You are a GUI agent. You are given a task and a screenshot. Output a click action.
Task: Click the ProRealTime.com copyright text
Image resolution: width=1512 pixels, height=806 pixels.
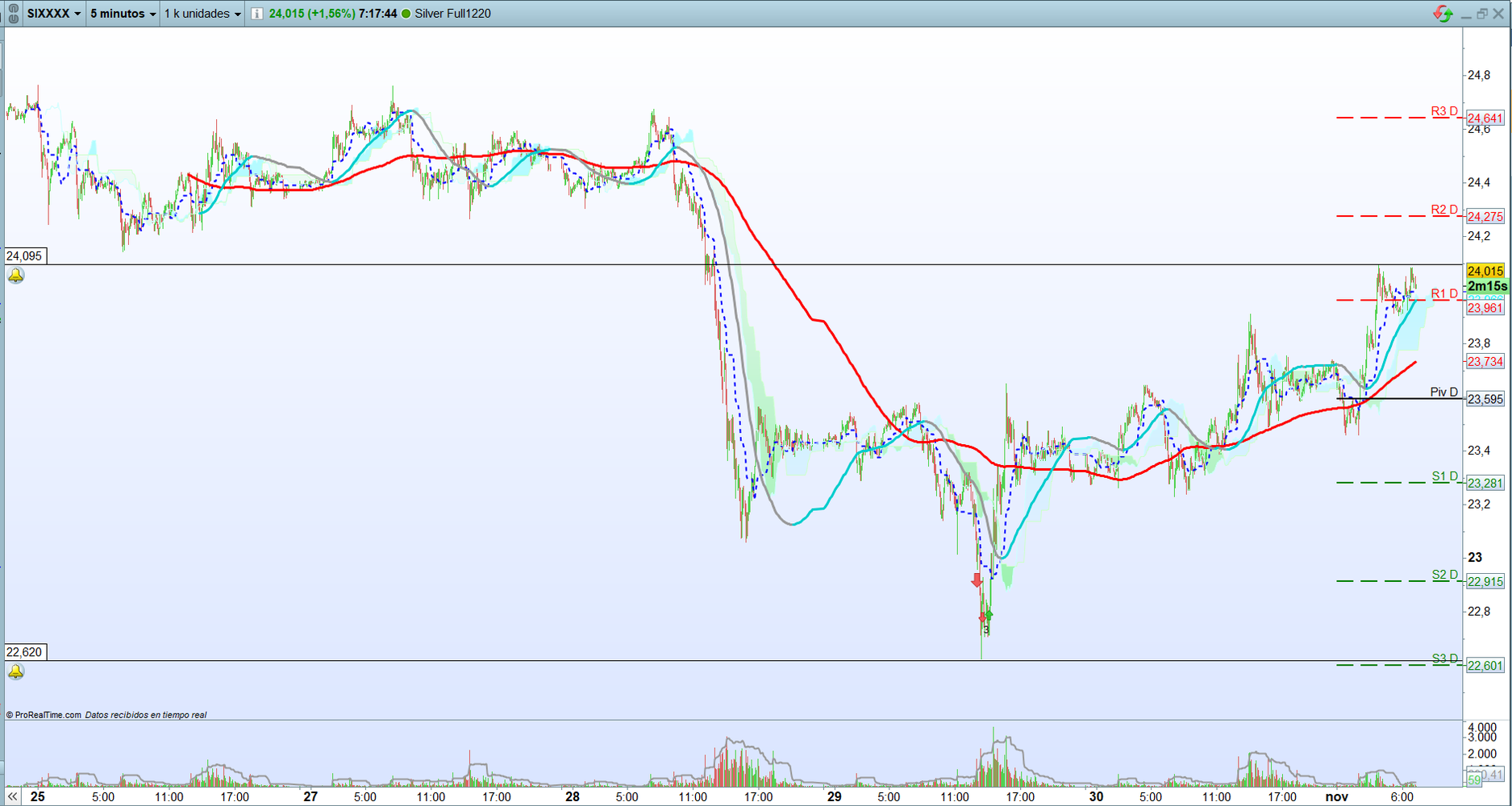click(x=44, y=715)
